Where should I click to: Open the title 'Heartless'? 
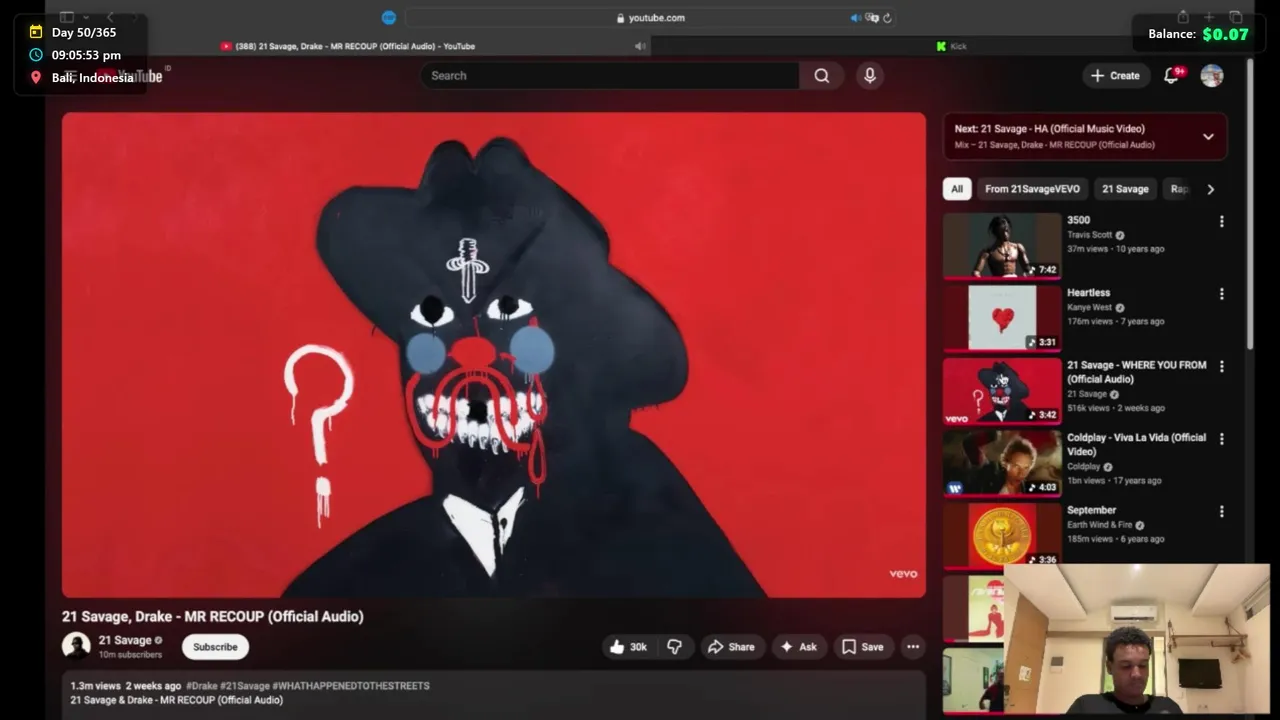pos(1088,293)
